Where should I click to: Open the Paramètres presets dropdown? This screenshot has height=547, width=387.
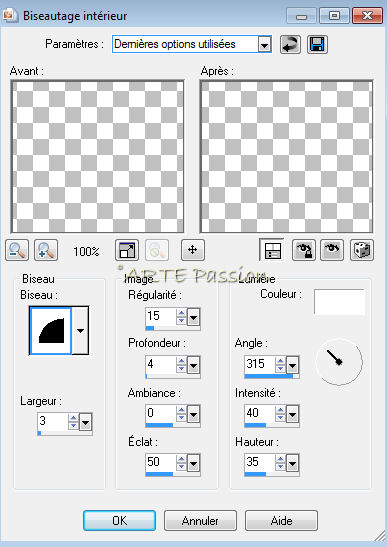point(265,45)
